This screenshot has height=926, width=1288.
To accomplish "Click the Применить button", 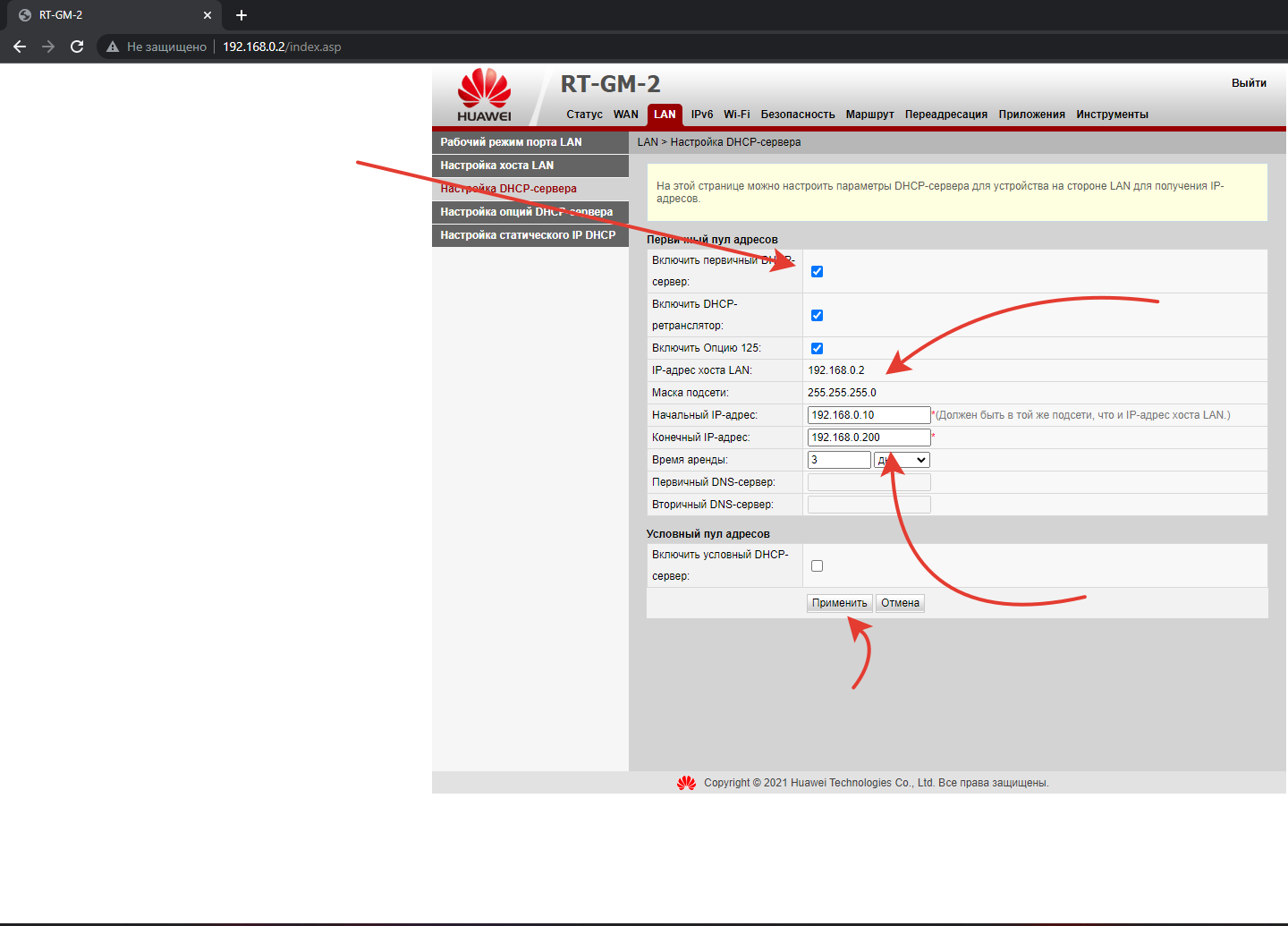I will [x=839, y=603].
